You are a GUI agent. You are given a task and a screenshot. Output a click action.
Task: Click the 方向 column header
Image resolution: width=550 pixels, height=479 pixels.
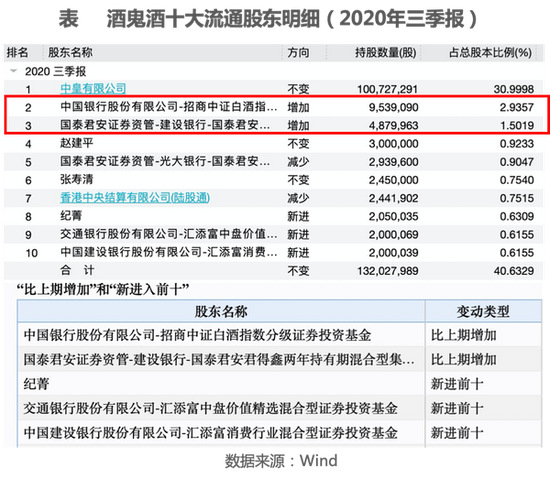click(298, 53)
